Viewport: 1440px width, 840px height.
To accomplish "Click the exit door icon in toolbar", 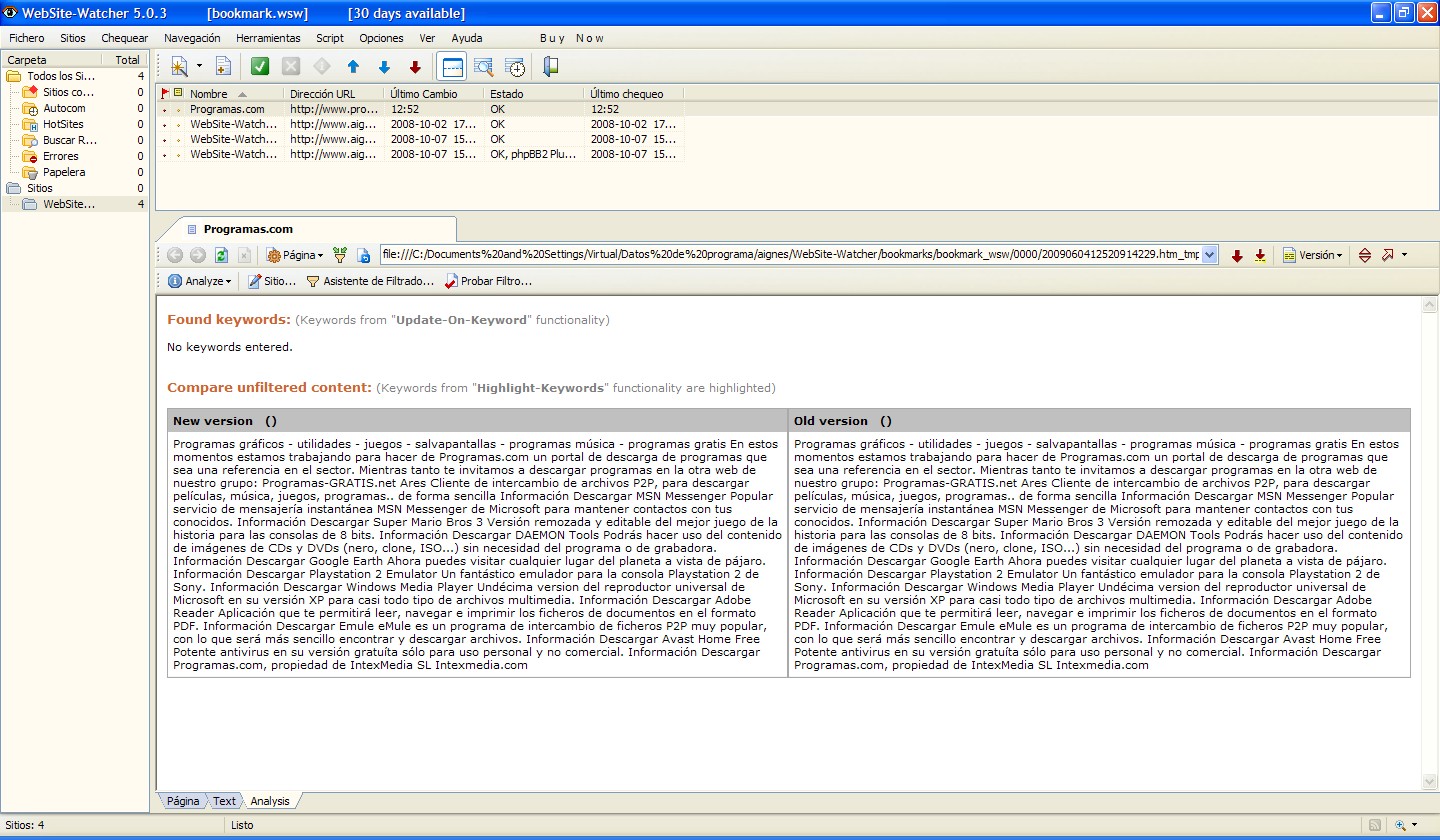I will [550, 67].
